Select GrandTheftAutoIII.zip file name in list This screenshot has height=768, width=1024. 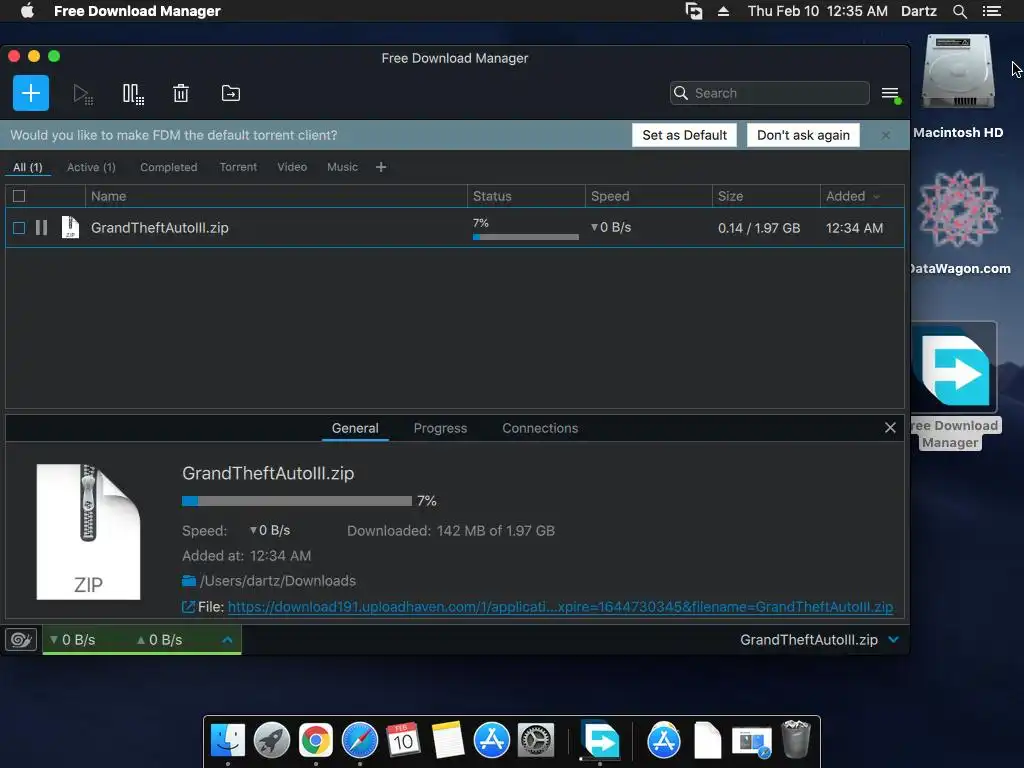[160, 228]
